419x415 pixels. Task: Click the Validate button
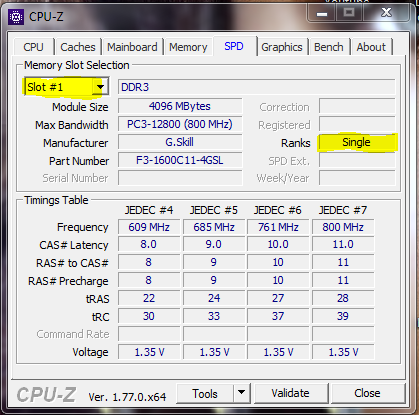pyautogui.click(x=291, y=393)
